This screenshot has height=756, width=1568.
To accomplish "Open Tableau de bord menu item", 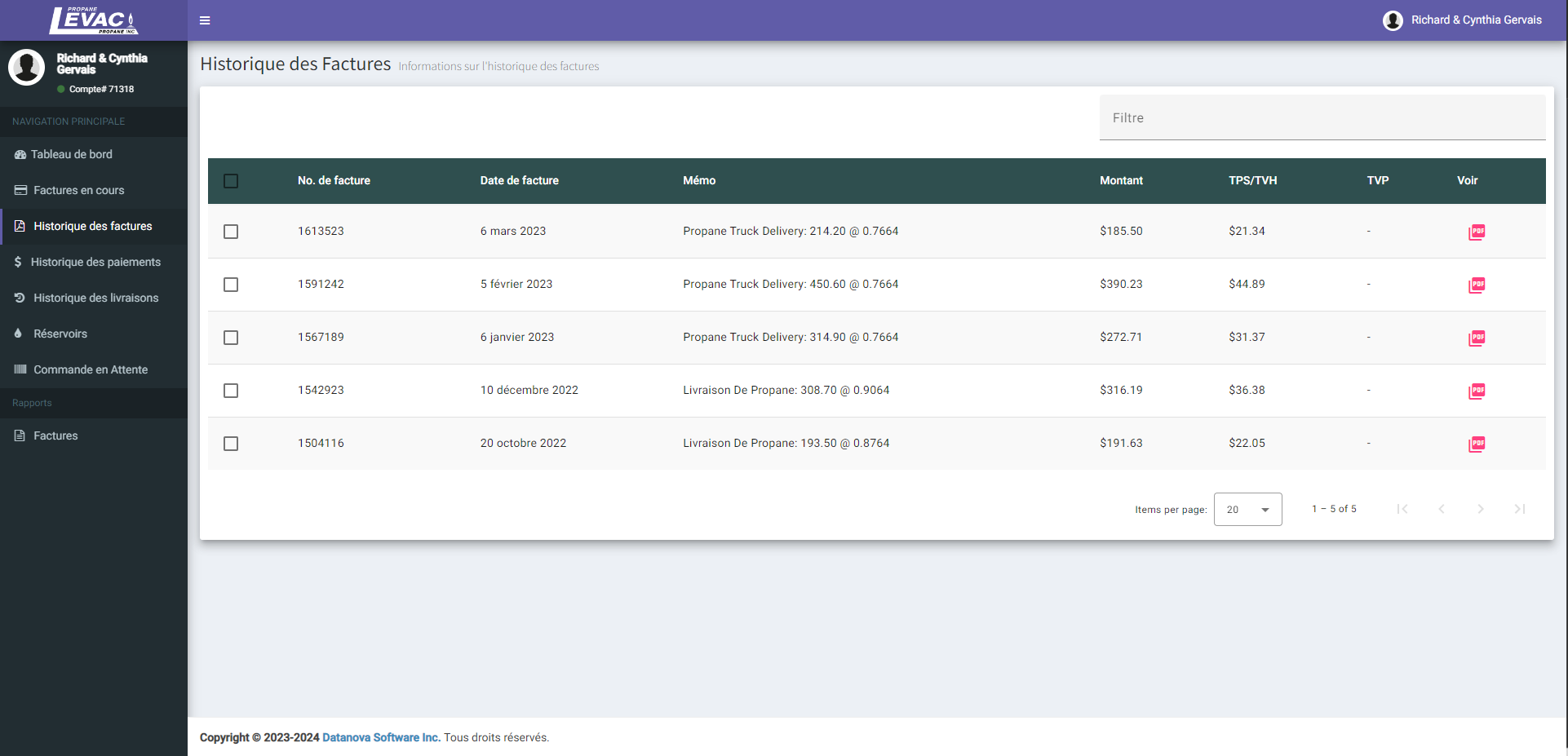I will (94, 154).
